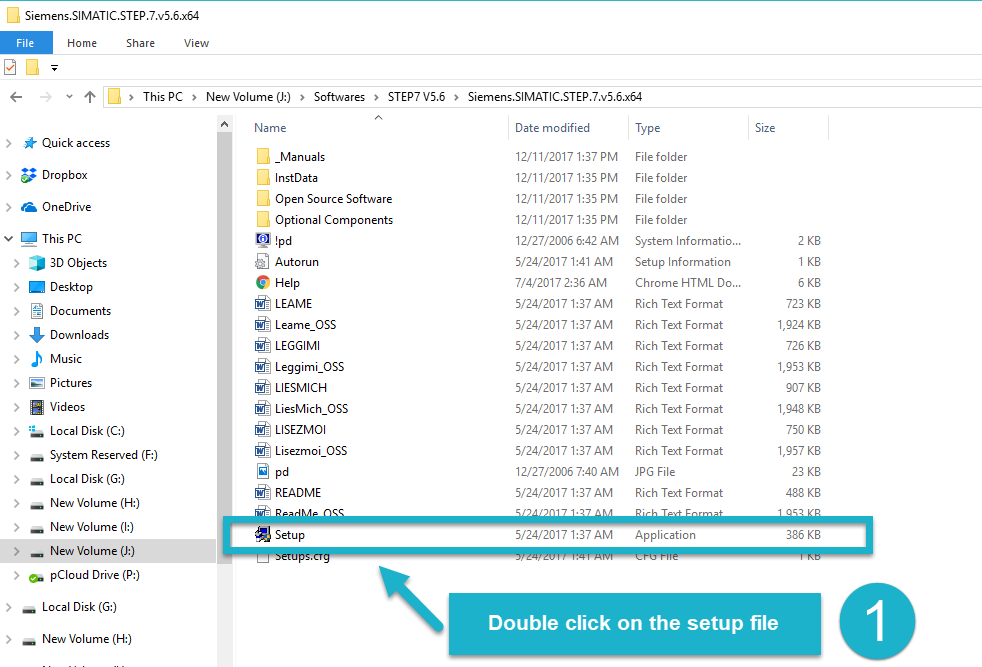Click STEP7 V5.6 breadcrumb

tap(416, 97)
